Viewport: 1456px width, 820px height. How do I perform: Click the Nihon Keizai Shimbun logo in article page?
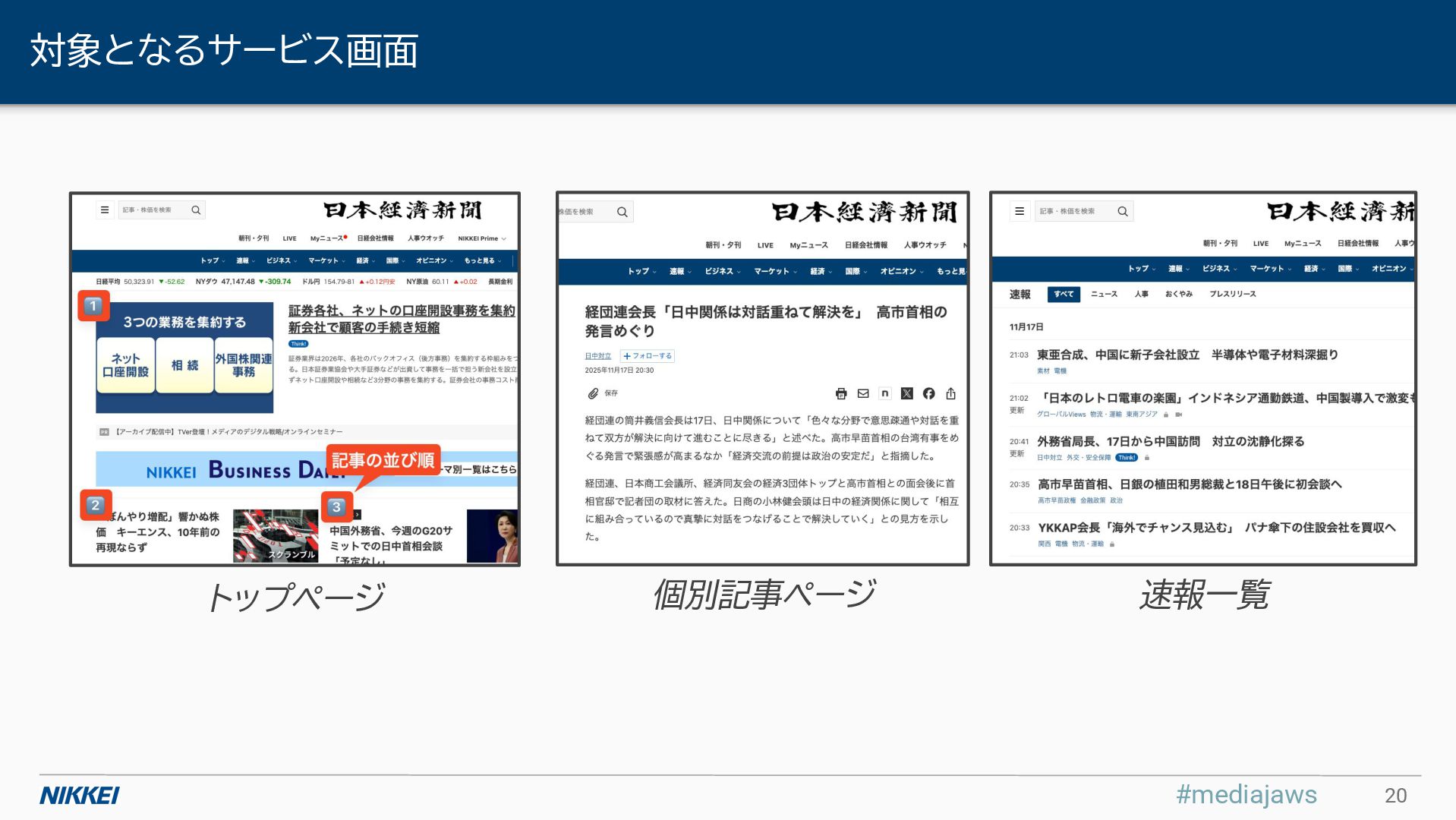tap(864, 212)
